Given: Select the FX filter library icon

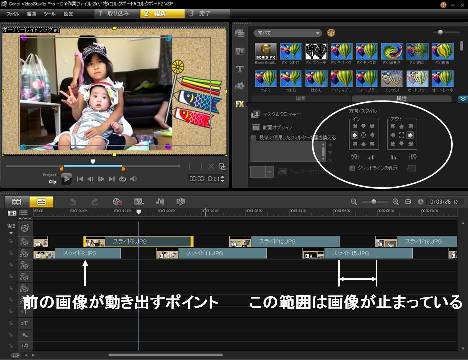Looking at the screenshot, I should click(x=240, y=104).
